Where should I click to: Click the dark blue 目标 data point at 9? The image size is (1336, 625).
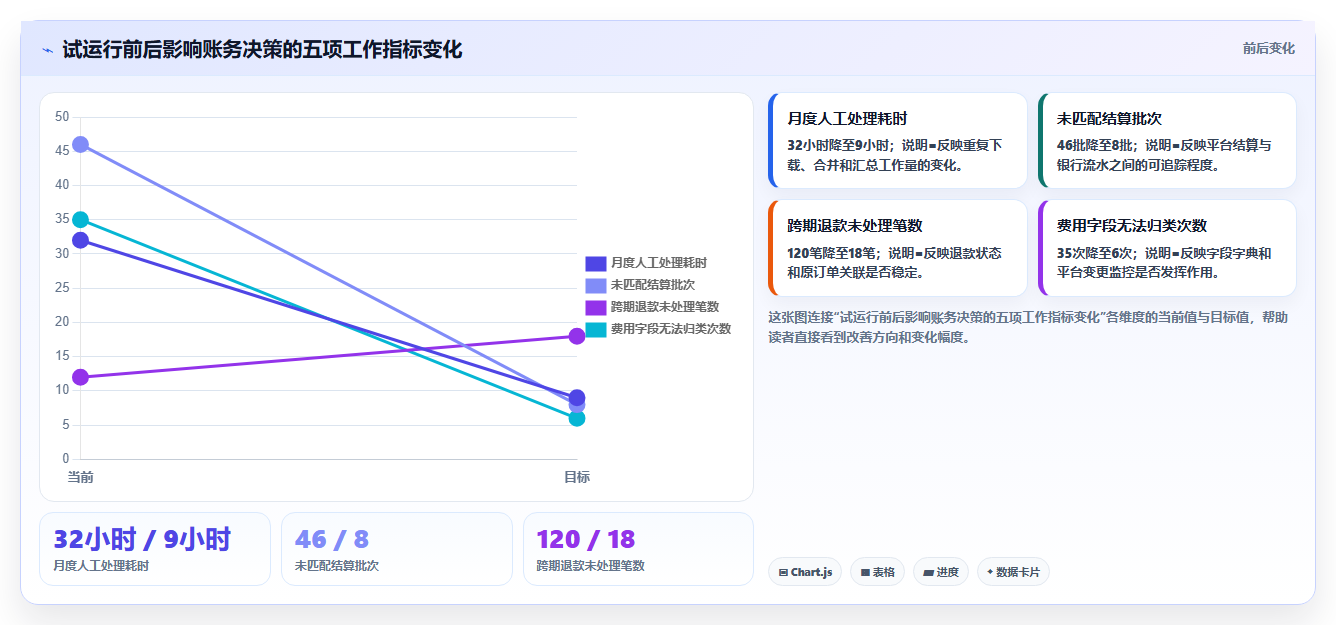click(577, 397)
